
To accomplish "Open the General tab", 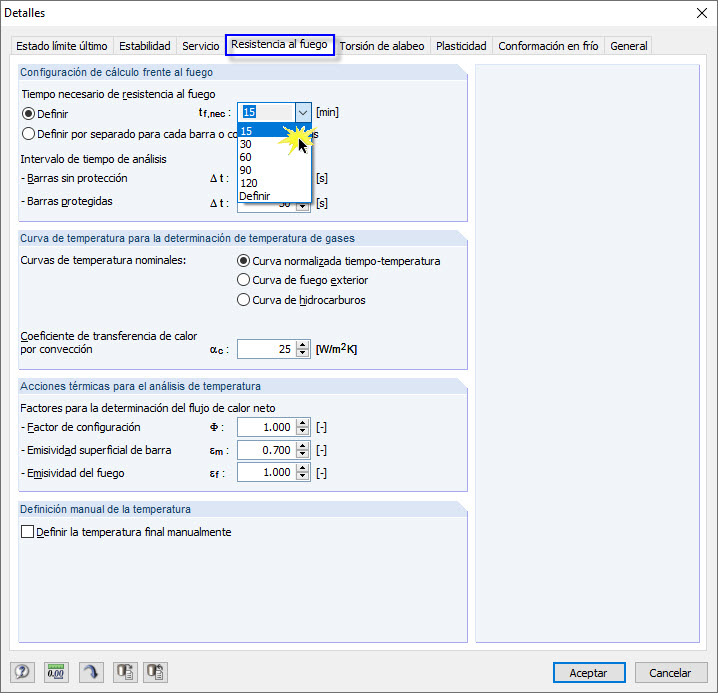I will (629, 46).
